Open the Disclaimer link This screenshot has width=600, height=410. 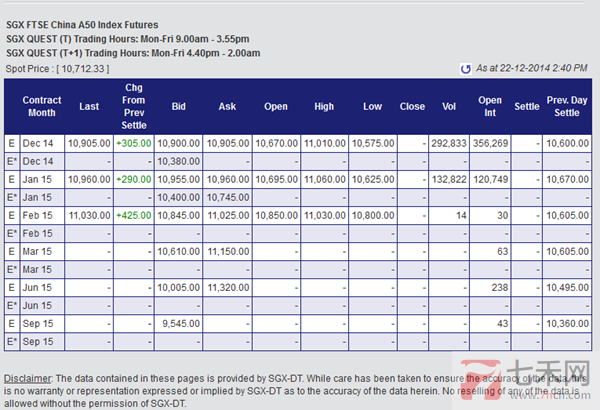coord(27,379)
